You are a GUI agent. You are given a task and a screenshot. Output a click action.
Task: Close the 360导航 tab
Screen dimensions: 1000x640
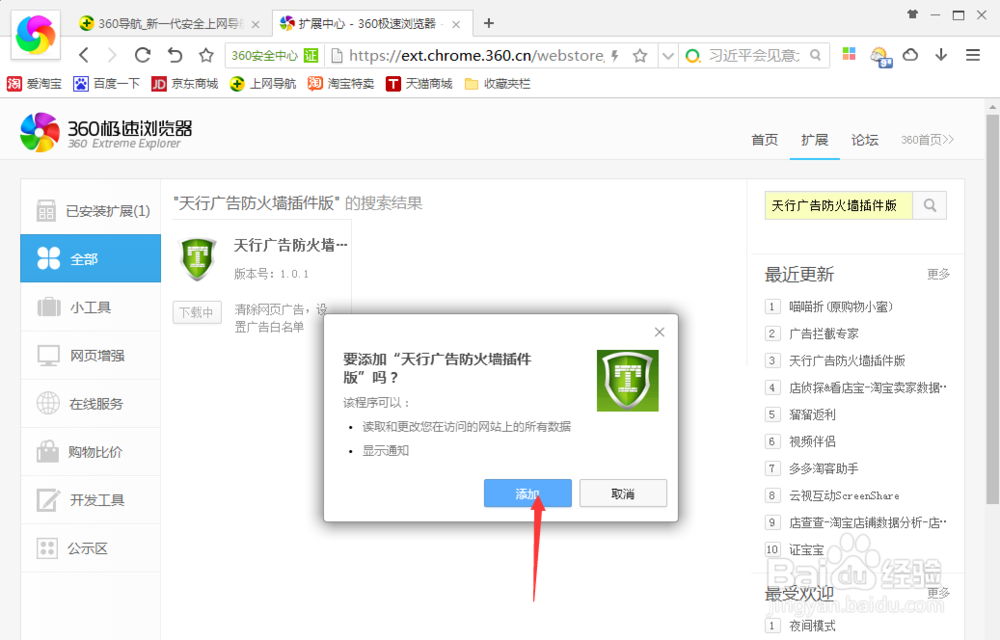256,24
